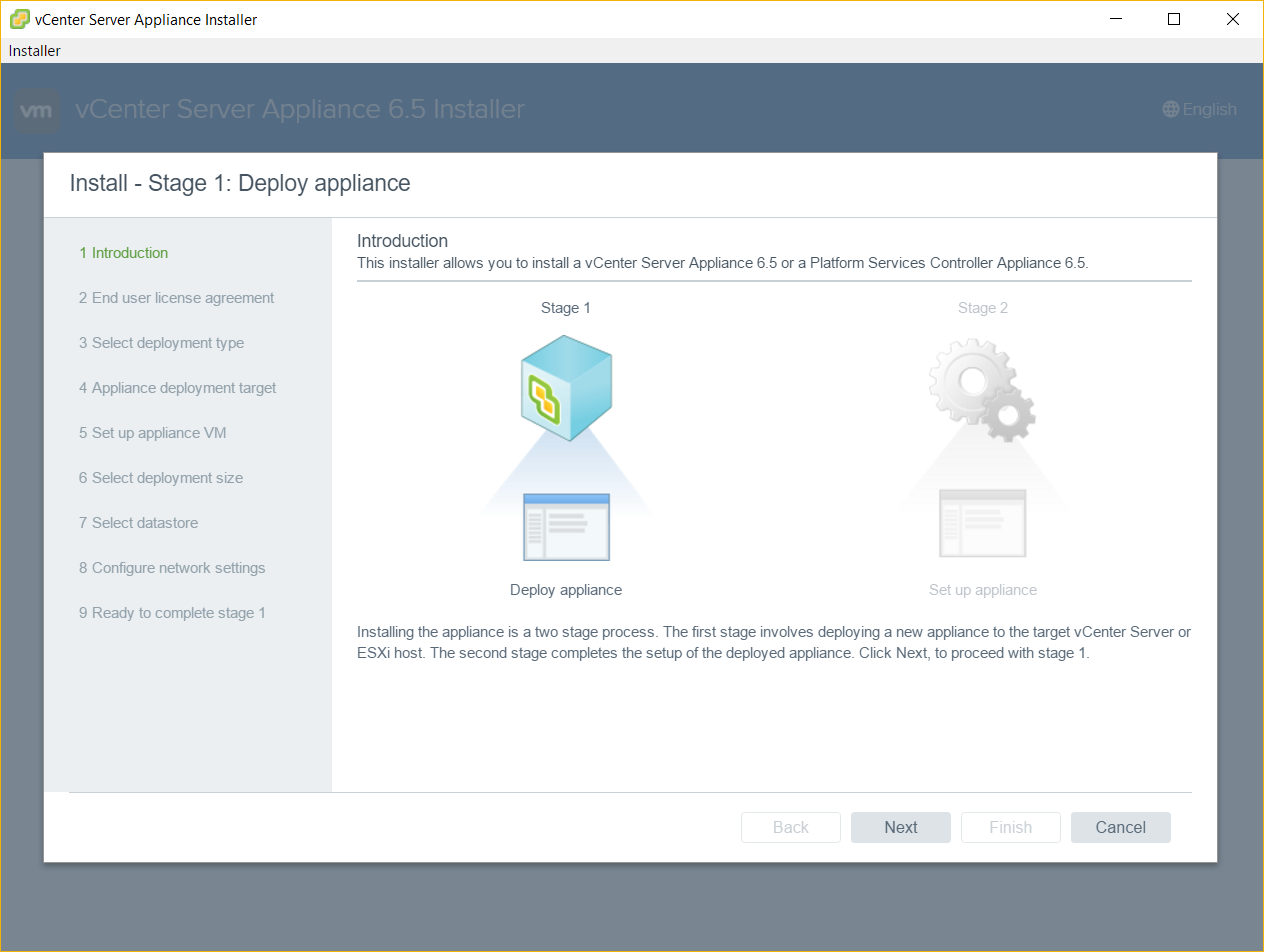Click the disabled Finish button
Image resolution: width=1264 pixels, height=952 pixels.
pyautogui.click(x=1011, y=827)
